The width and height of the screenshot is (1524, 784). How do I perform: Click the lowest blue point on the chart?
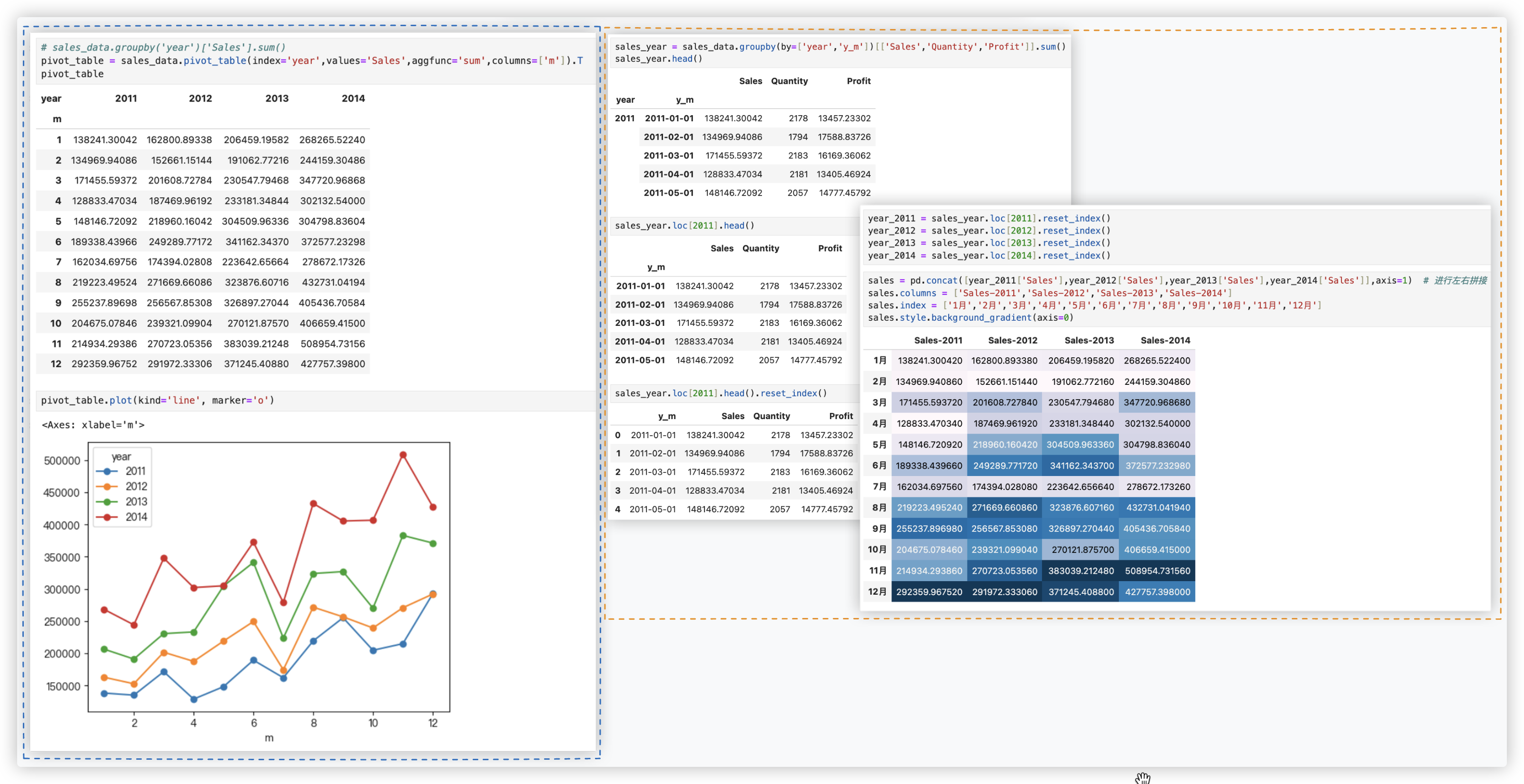click(193, 699)
